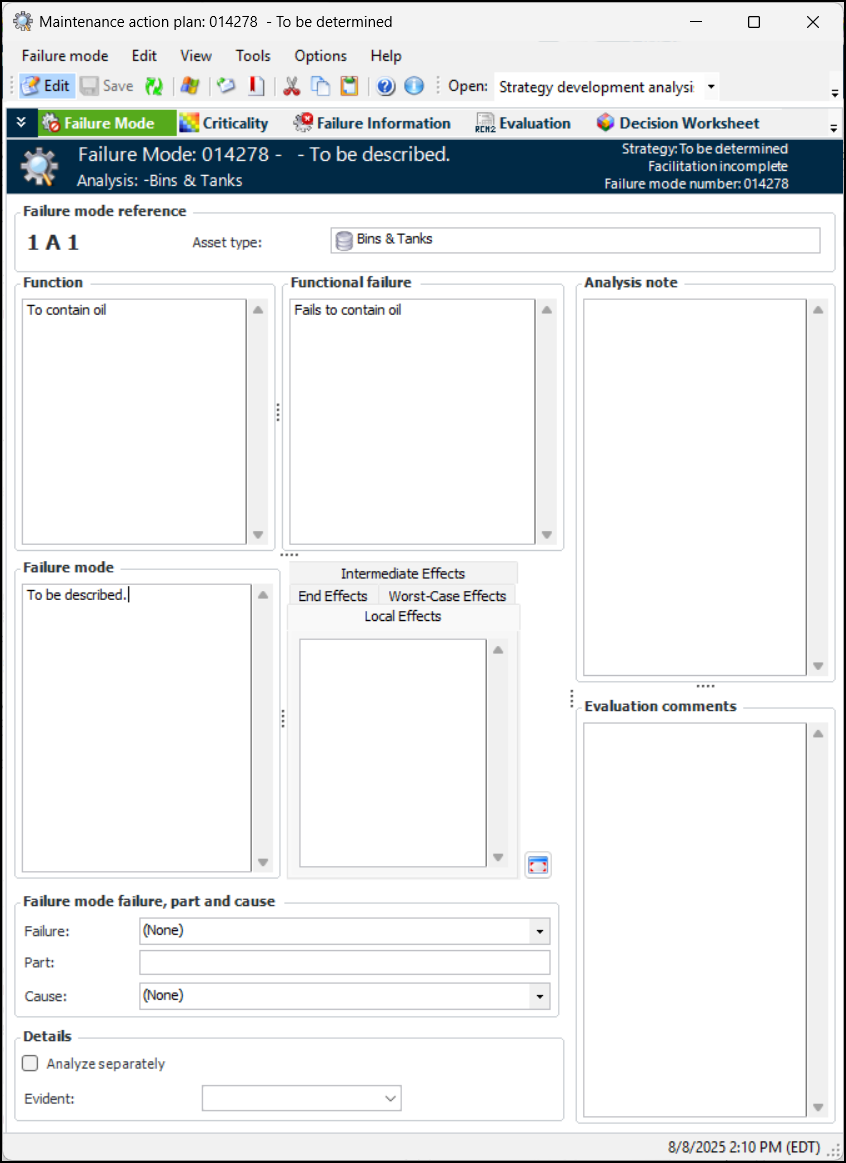Select the Local Effects tab

[x=403, y=616]
